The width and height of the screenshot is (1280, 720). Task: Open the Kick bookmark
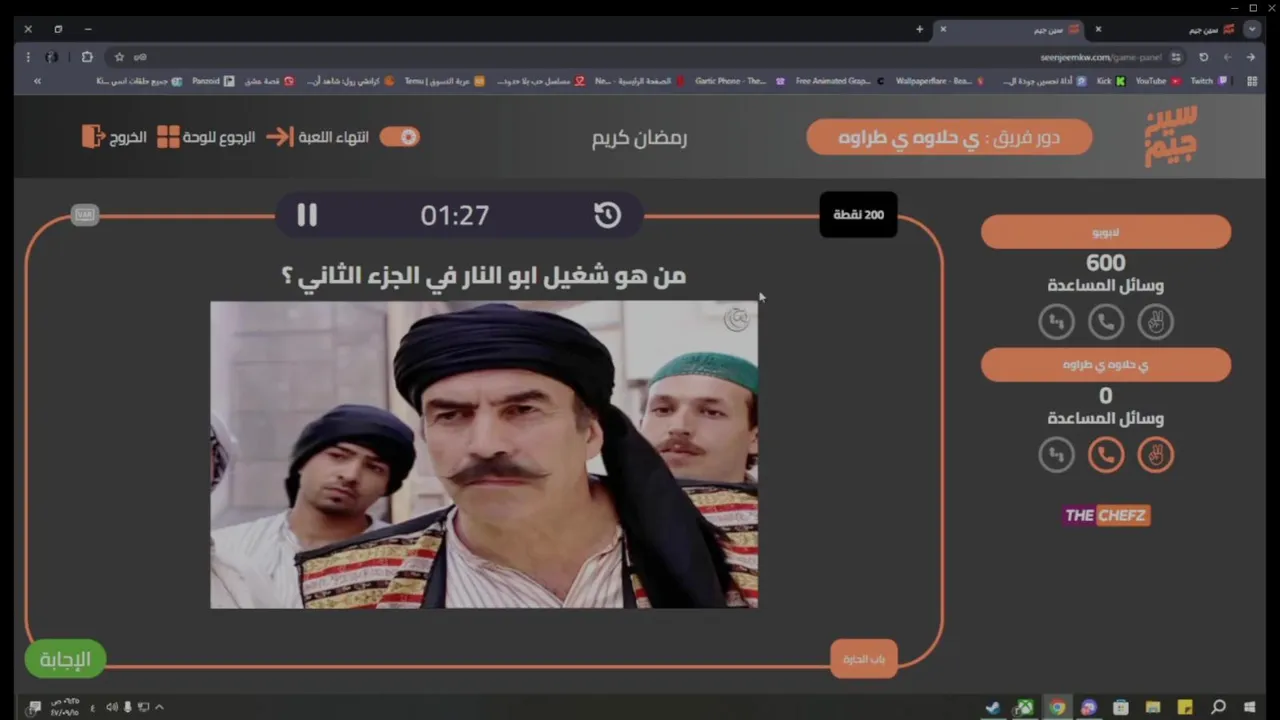[x=1111, y=81]
